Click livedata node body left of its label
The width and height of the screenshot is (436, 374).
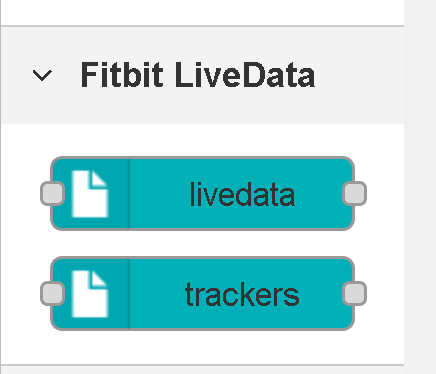pyautogui.click(x=158, y=193)
